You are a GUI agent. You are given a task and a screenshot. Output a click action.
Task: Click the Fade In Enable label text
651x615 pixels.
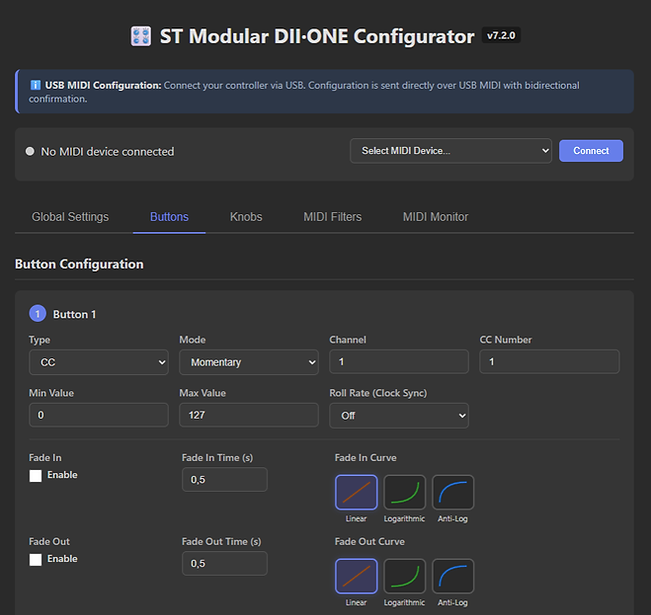tap(62, 475)
